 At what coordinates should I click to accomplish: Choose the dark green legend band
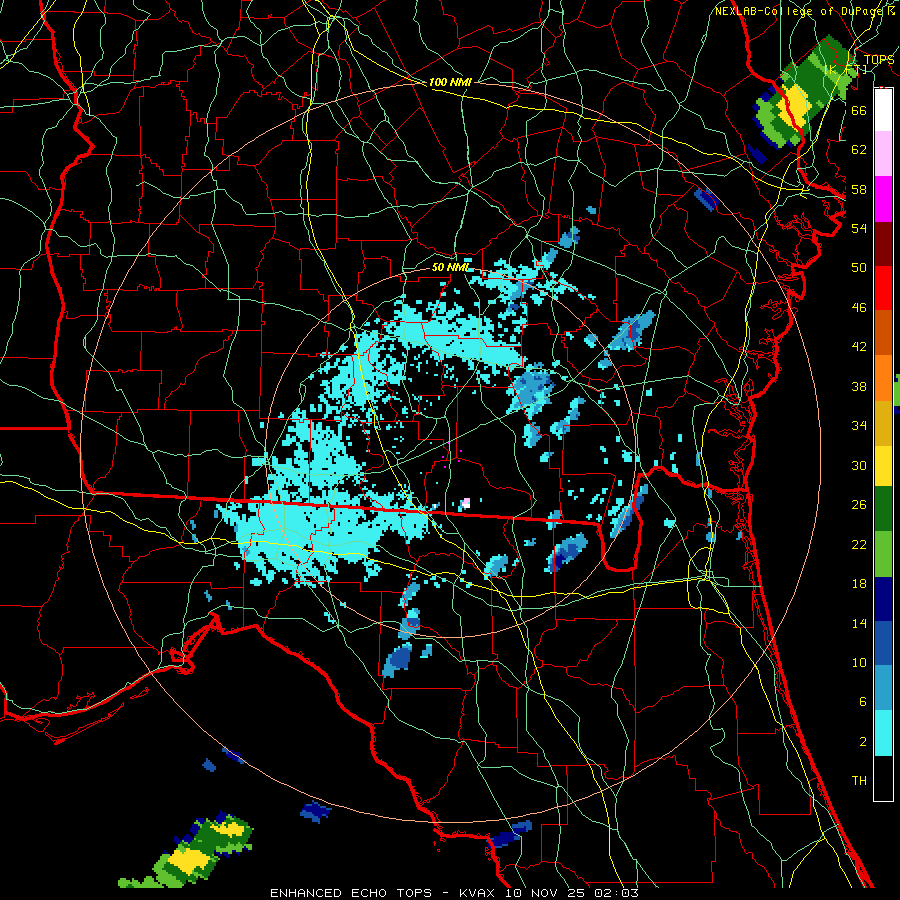(883, 509)
